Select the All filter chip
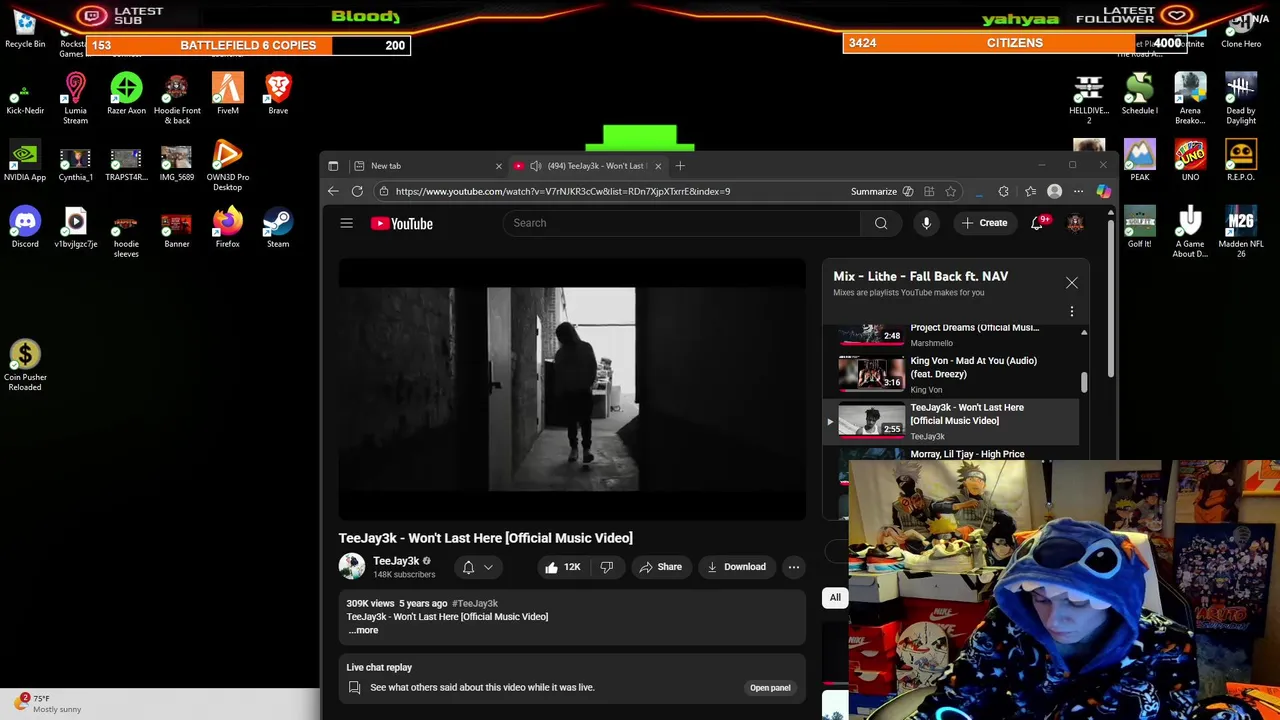1280x720 pixels. pos(835,597)
